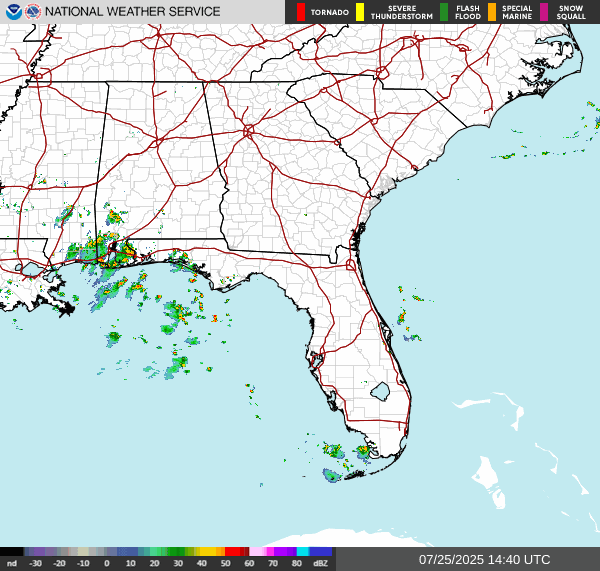Click the '80' value on dBZ scale
Screen dimensions: 600x571
297,563
